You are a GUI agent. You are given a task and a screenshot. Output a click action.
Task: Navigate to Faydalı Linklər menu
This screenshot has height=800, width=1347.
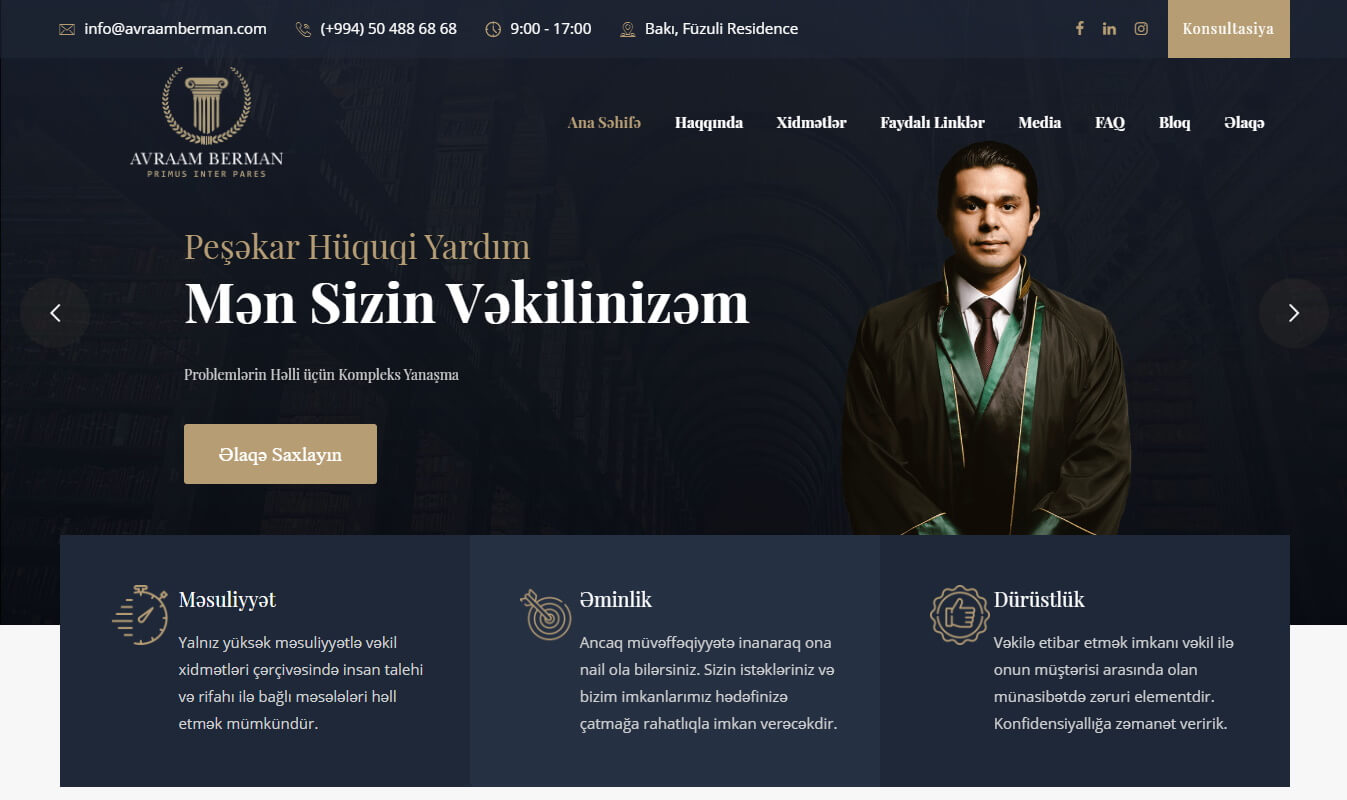[932, 123]
